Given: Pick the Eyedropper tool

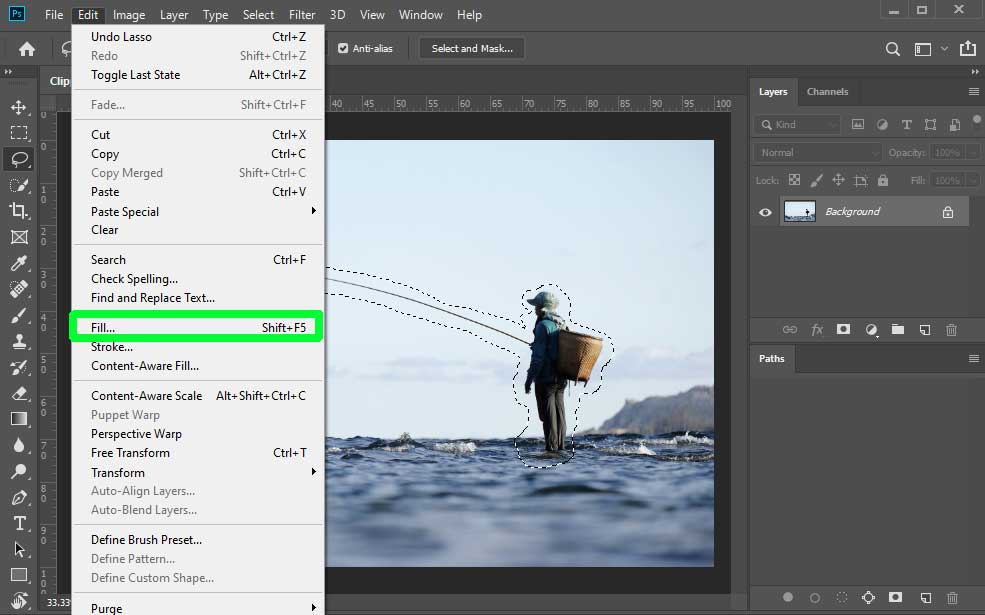Looking at the screenshot, I should pyautogui.click(x=20, y=263).
